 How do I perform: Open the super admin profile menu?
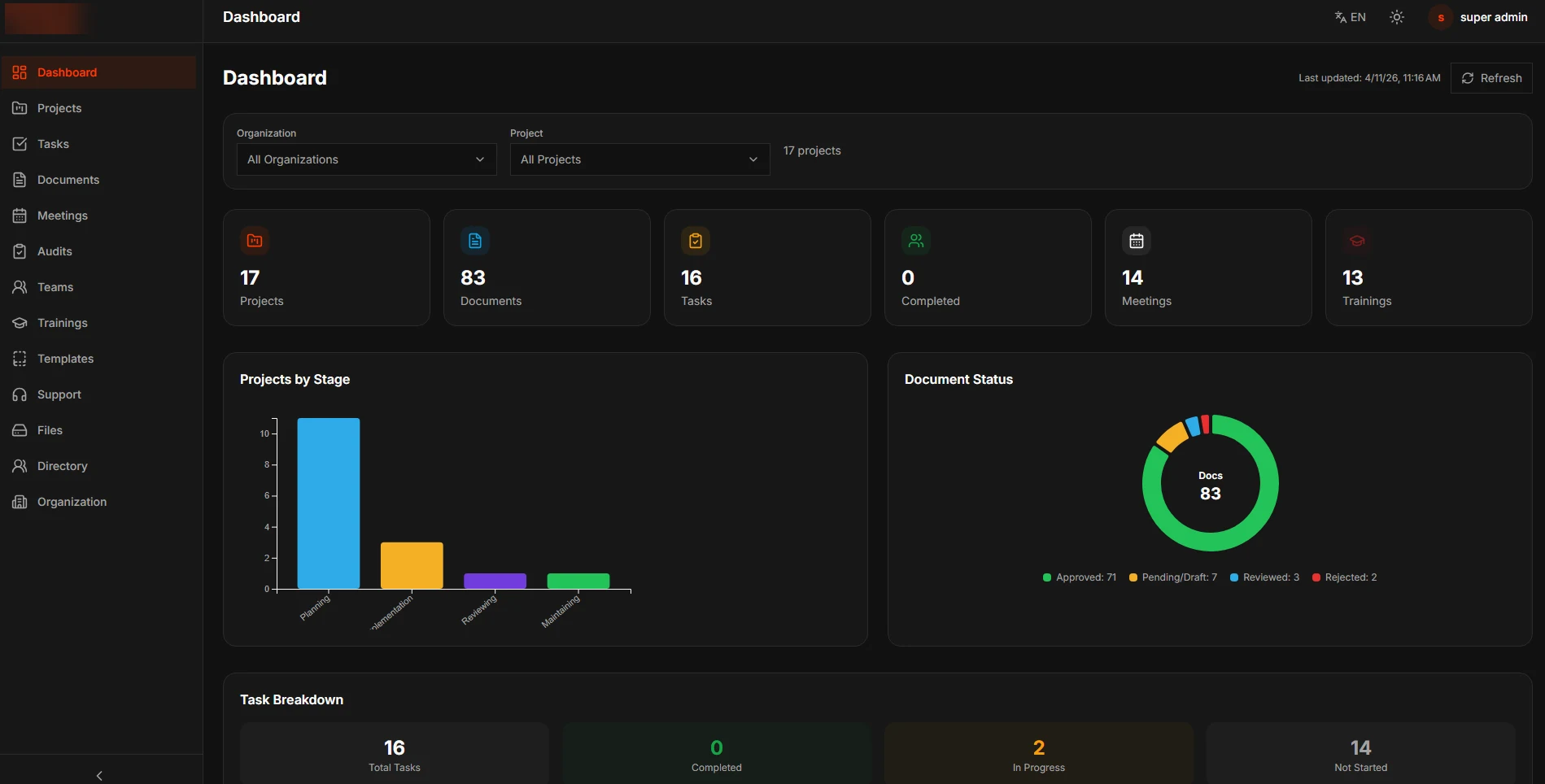[1479, 17]
